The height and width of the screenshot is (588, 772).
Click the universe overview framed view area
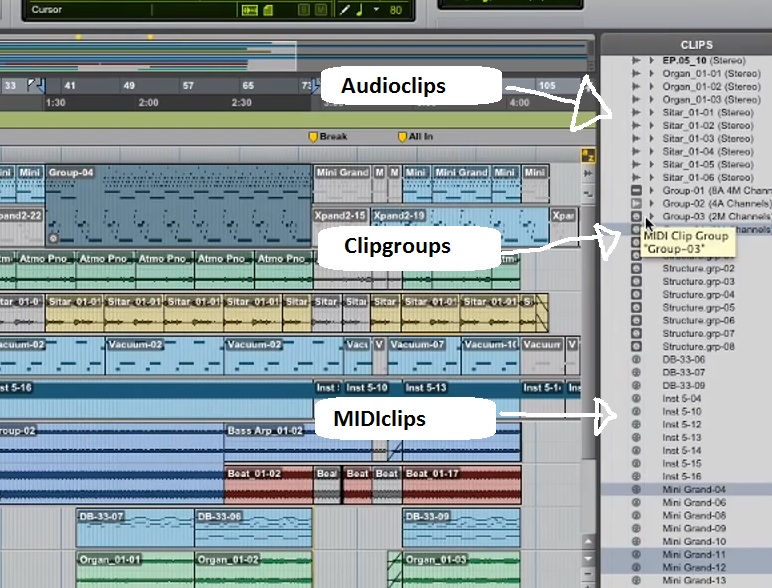tap(148, 57)
